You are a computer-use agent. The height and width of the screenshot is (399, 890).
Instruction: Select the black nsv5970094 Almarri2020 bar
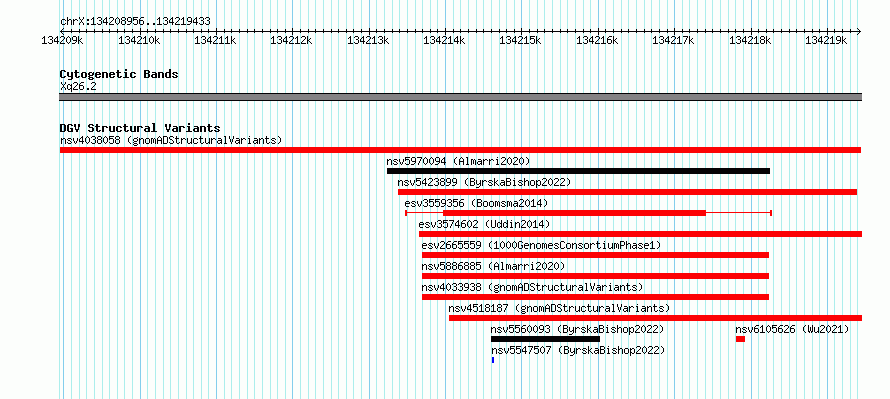(578, 171)
